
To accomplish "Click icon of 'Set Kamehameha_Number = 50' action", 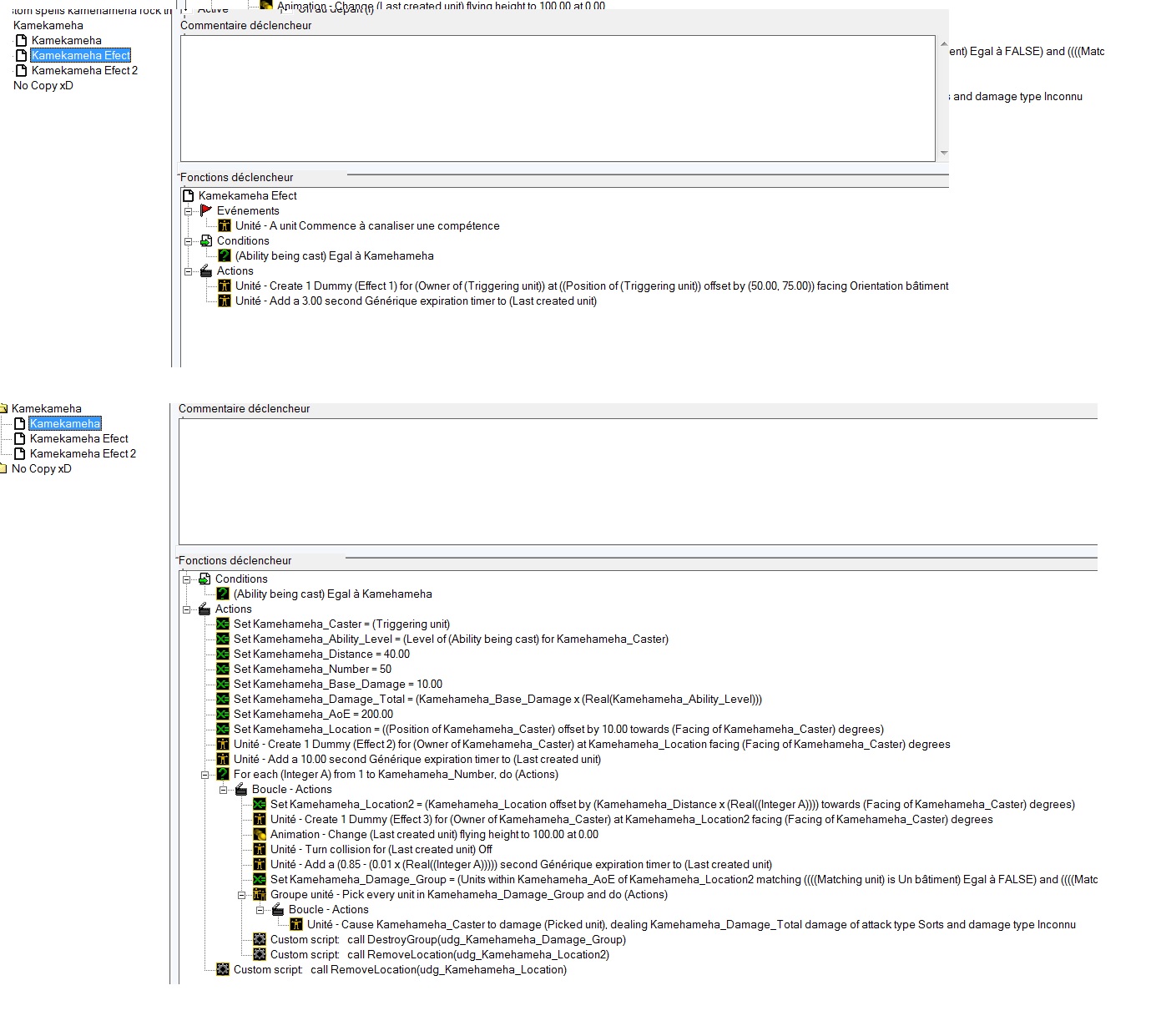I will 223,669.
